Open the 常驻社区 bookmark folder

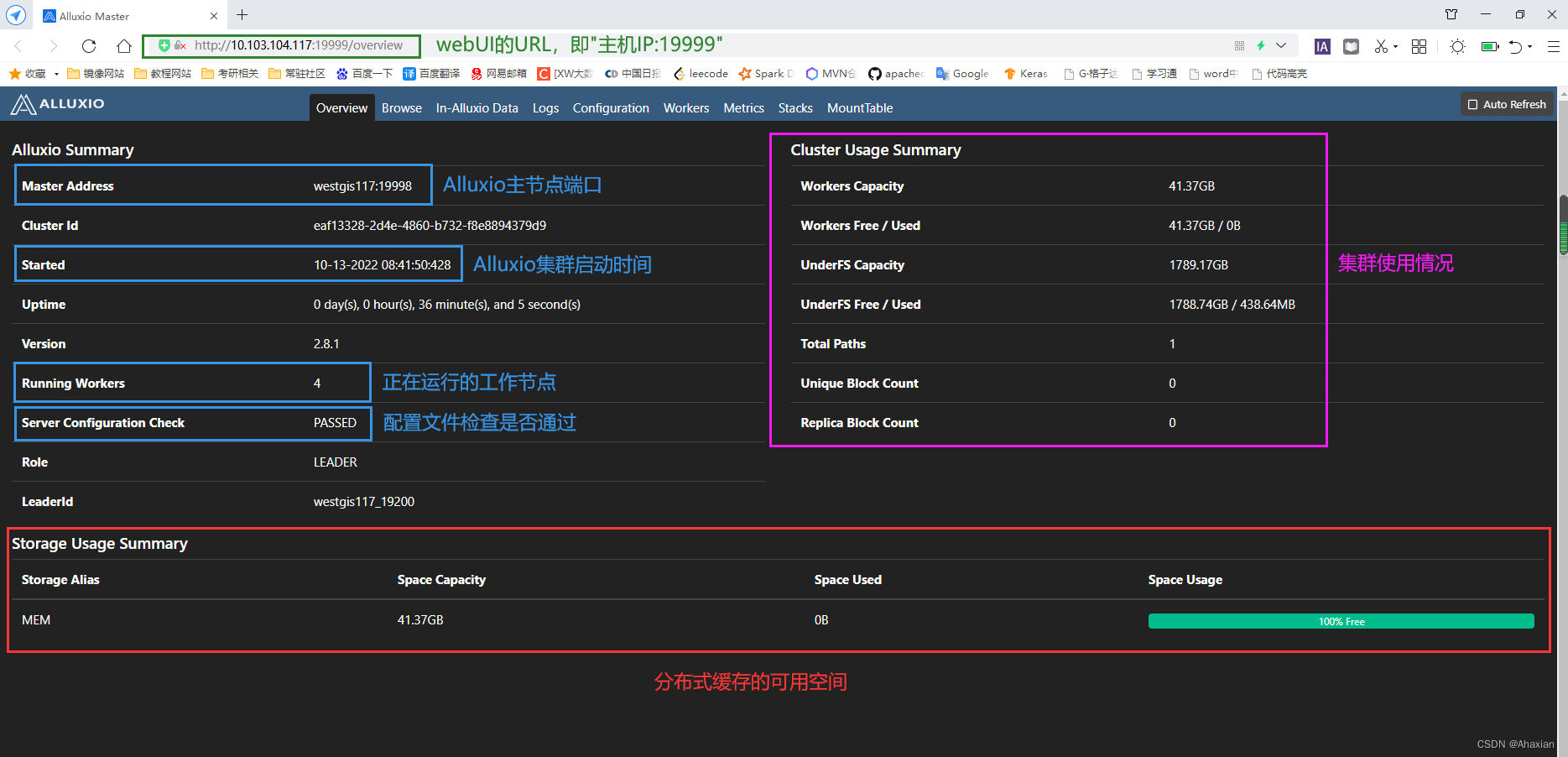click(297, 74)
